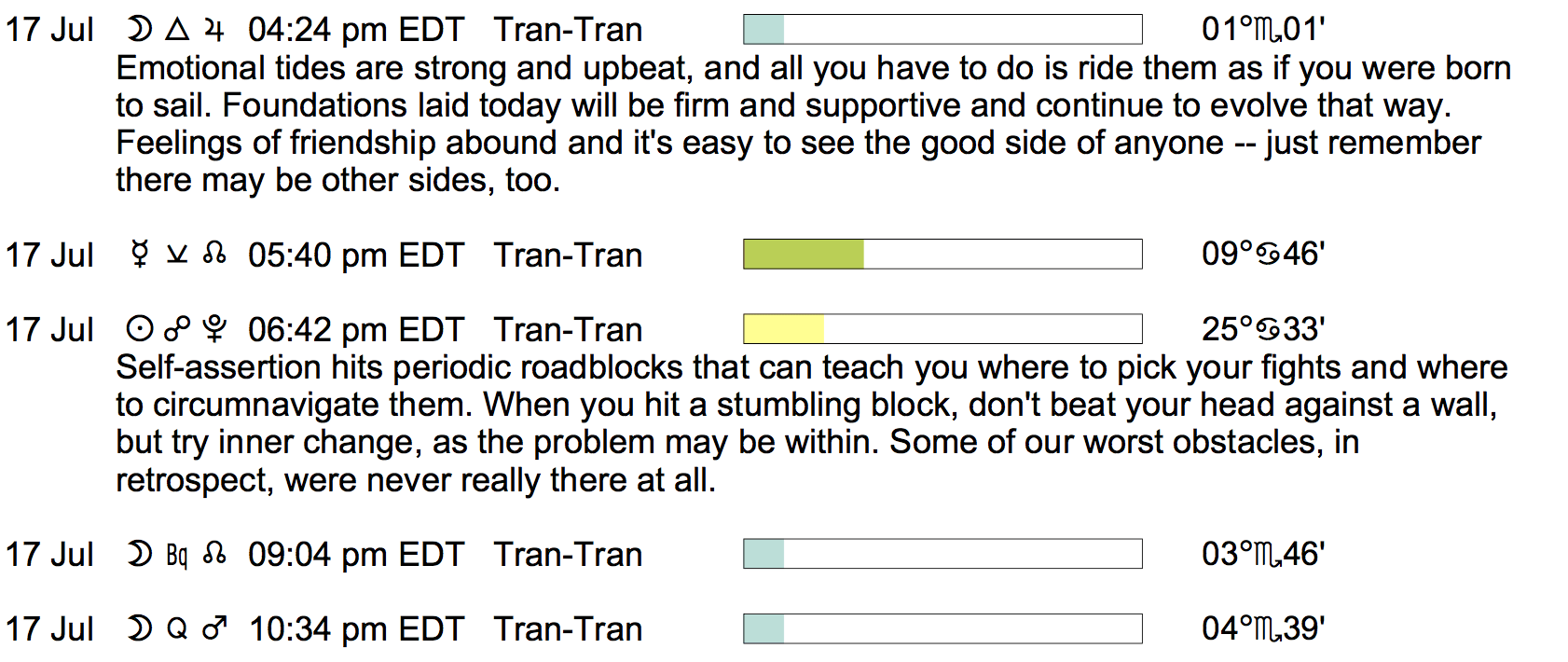Click the Sun glyph in the 06:42 pm row
The width and height of the screenshot is (1568, 662).
(x=140, y=329)
